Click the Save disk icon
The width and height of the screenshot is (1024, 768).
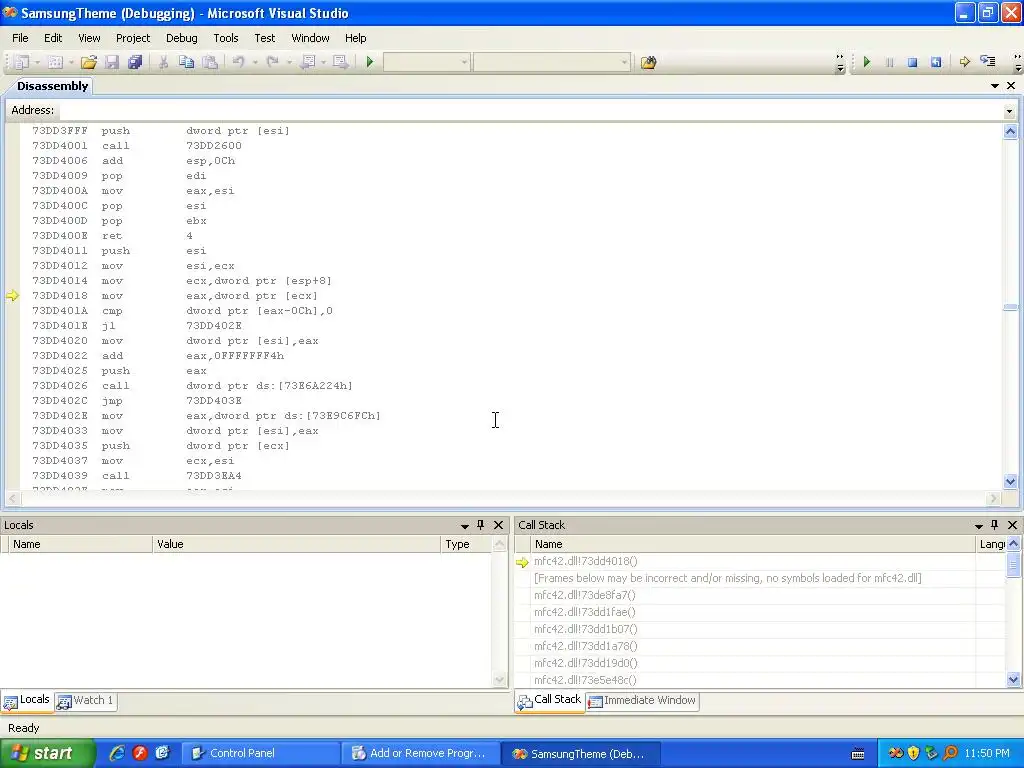coord(112,62)
